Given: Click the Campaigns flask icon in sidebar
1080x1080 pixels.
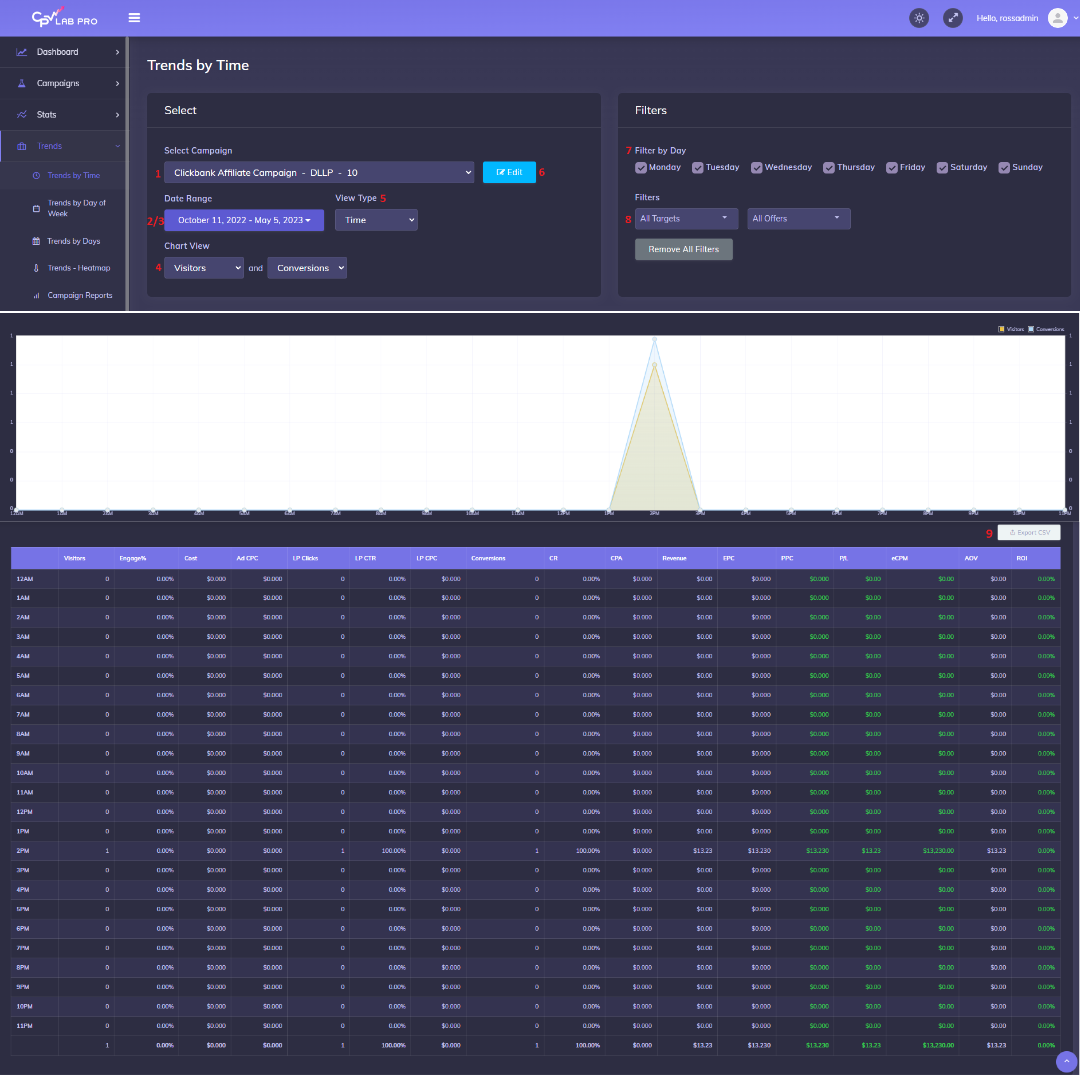Looking at the screenshot, I should (22, 84).
